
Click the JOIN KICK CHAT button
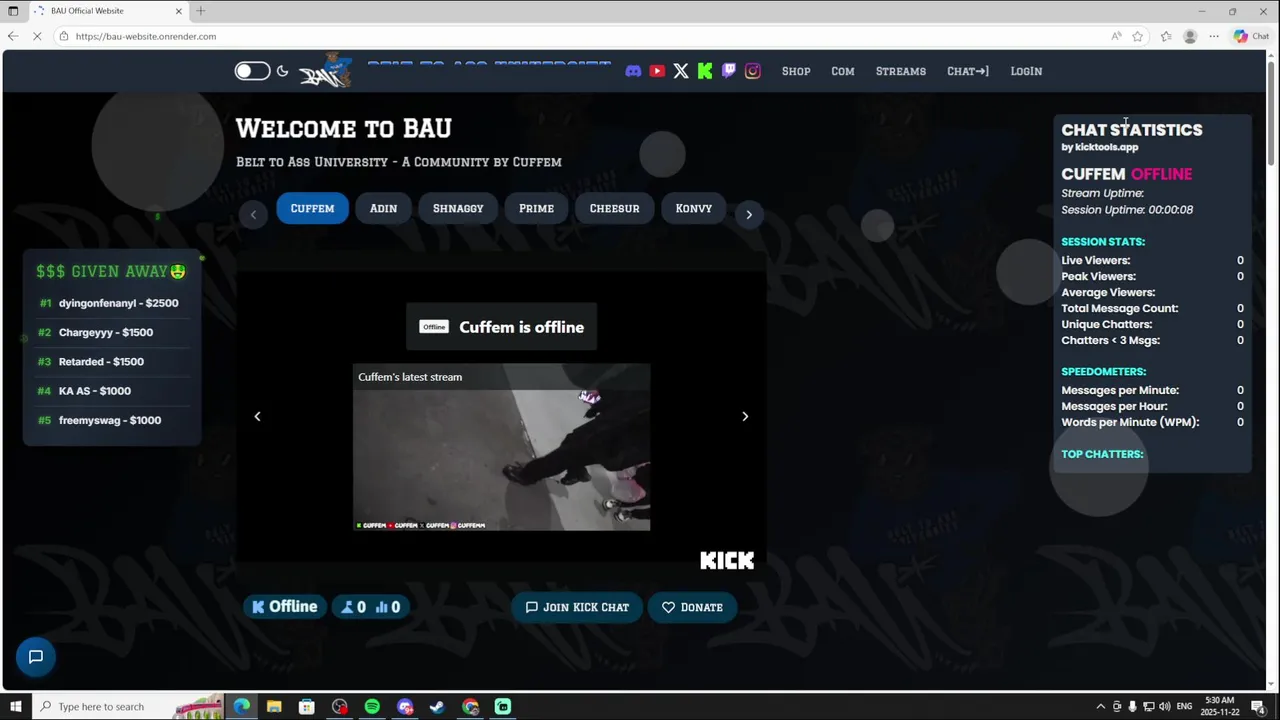[x=577, y=607]
